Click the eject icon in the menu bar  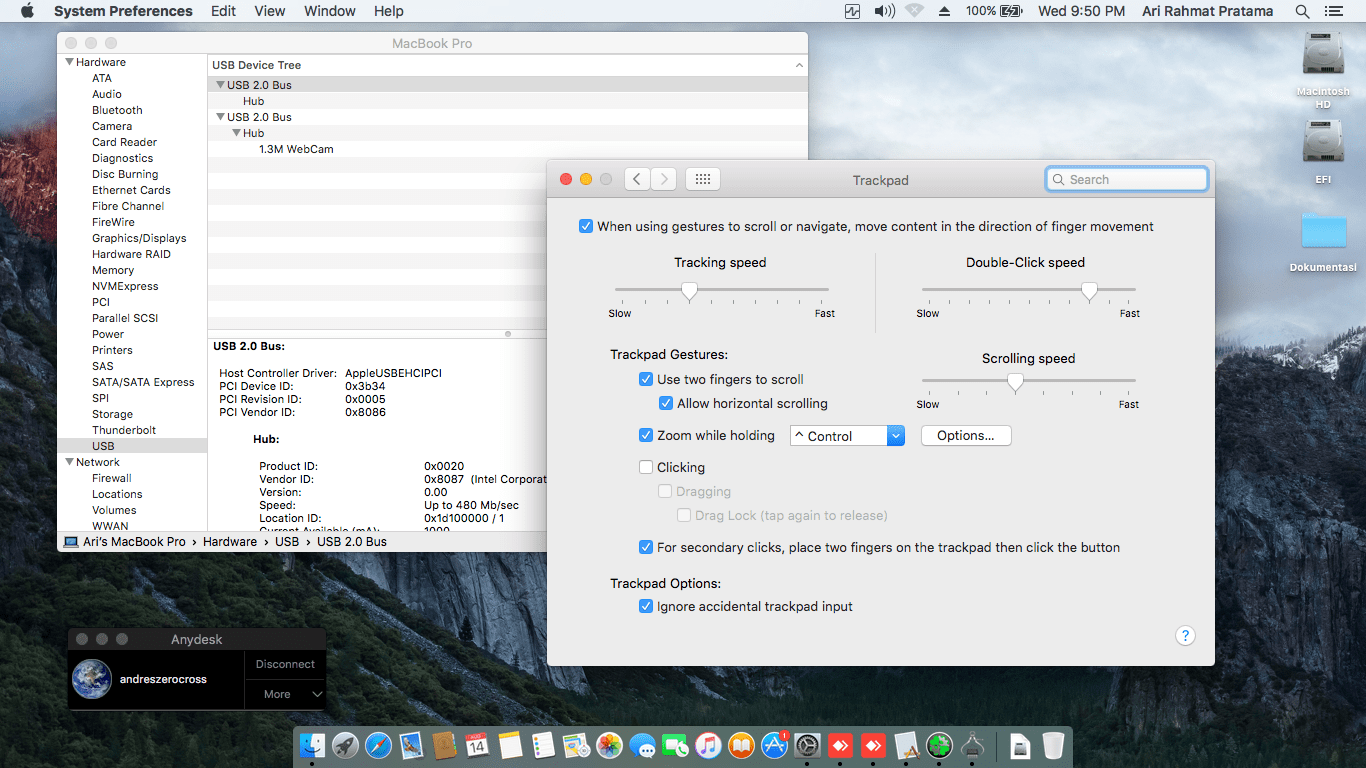(x=944, y=11)
